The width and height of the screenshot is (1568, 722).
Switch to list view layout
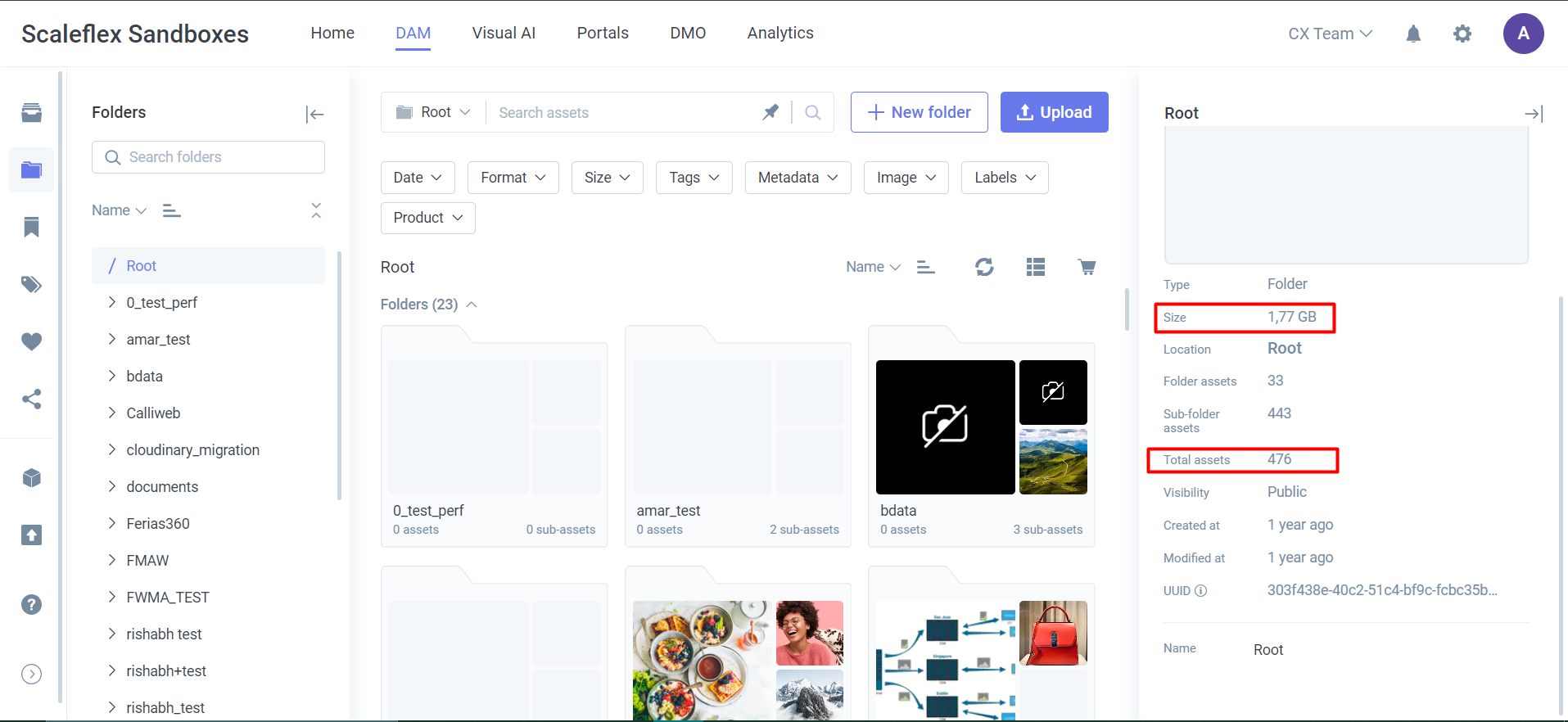click(x=1036, y=267)
